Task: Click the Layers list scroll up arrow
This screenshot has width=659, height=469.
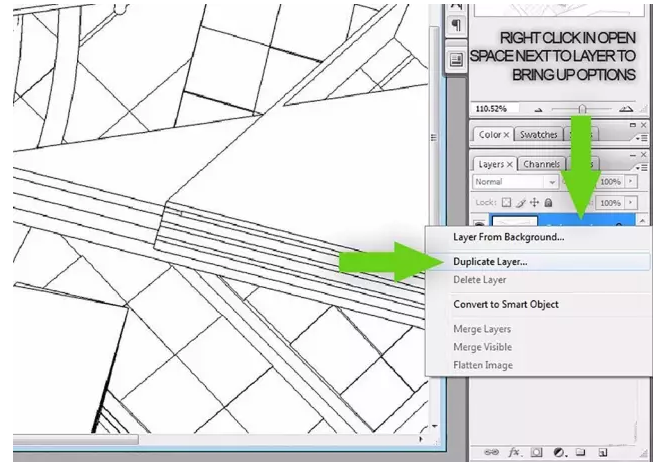Action: click(x=642, y=220)
